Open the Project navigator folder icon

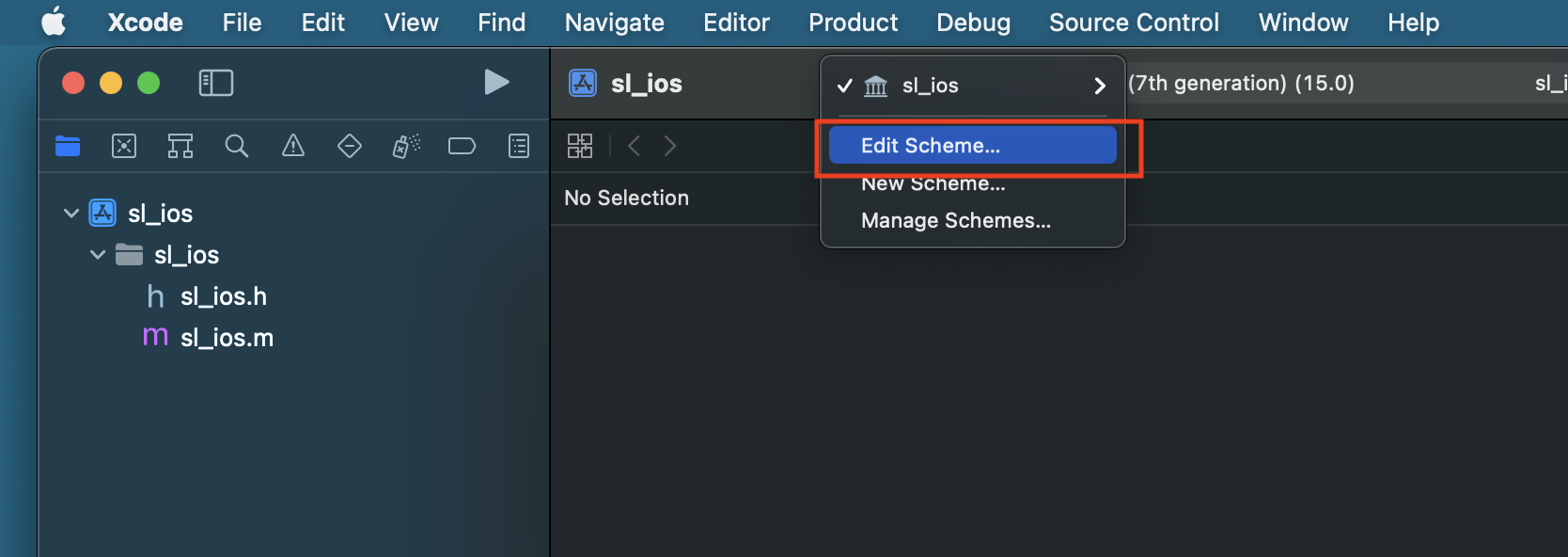point(68,146)
